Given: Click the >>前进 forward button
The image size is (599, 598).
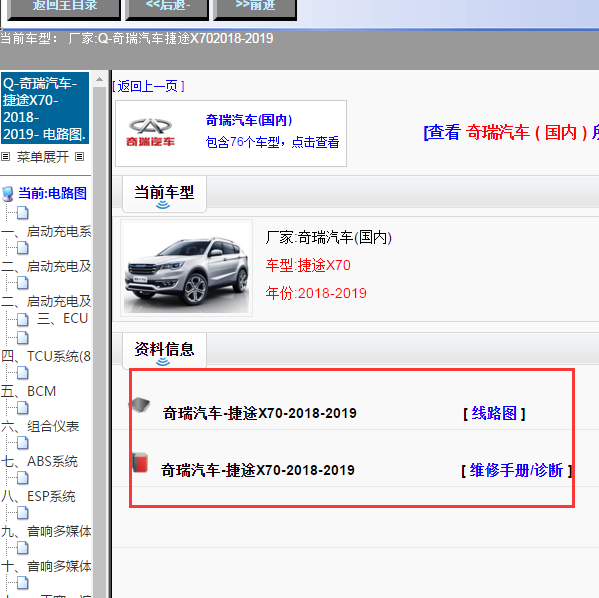Looking at the screenshot, I should point(255,8).
